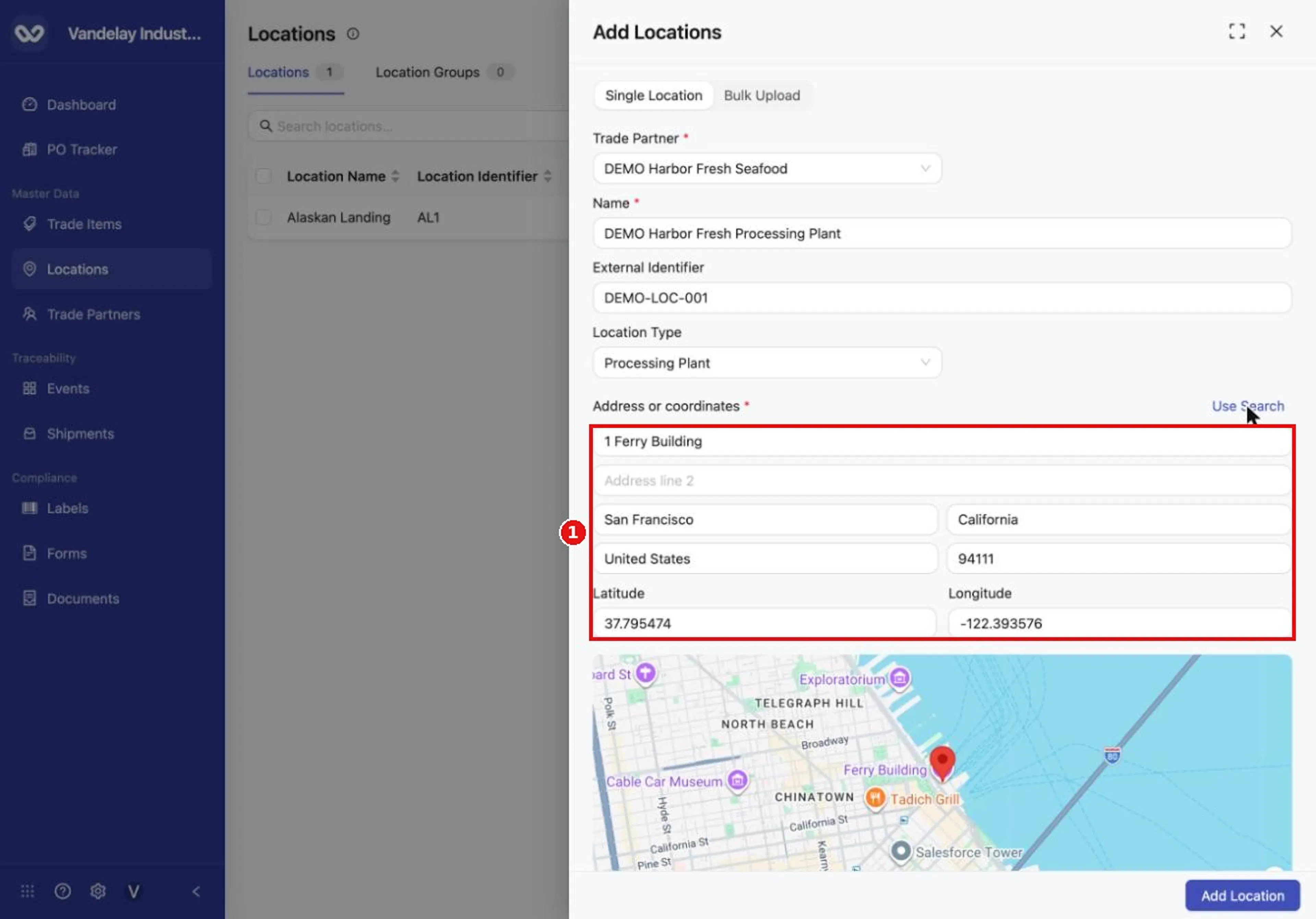Open the settings gear icon
1316x919 pixels.
98,892
